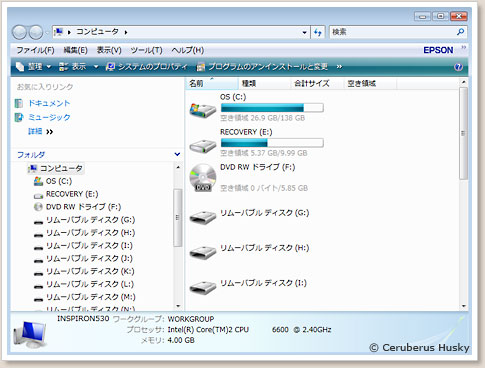
Task: Open the ファイル(F) menu
Action: pyautogui.click(x=35, y=50)
